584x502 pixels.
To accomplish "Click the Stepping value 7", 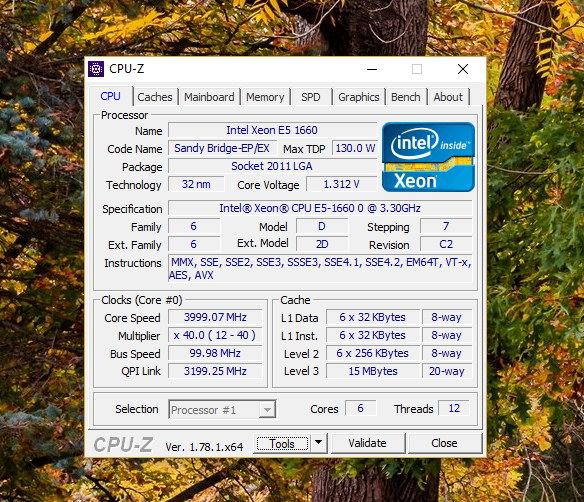I will (x=446, y=226).
